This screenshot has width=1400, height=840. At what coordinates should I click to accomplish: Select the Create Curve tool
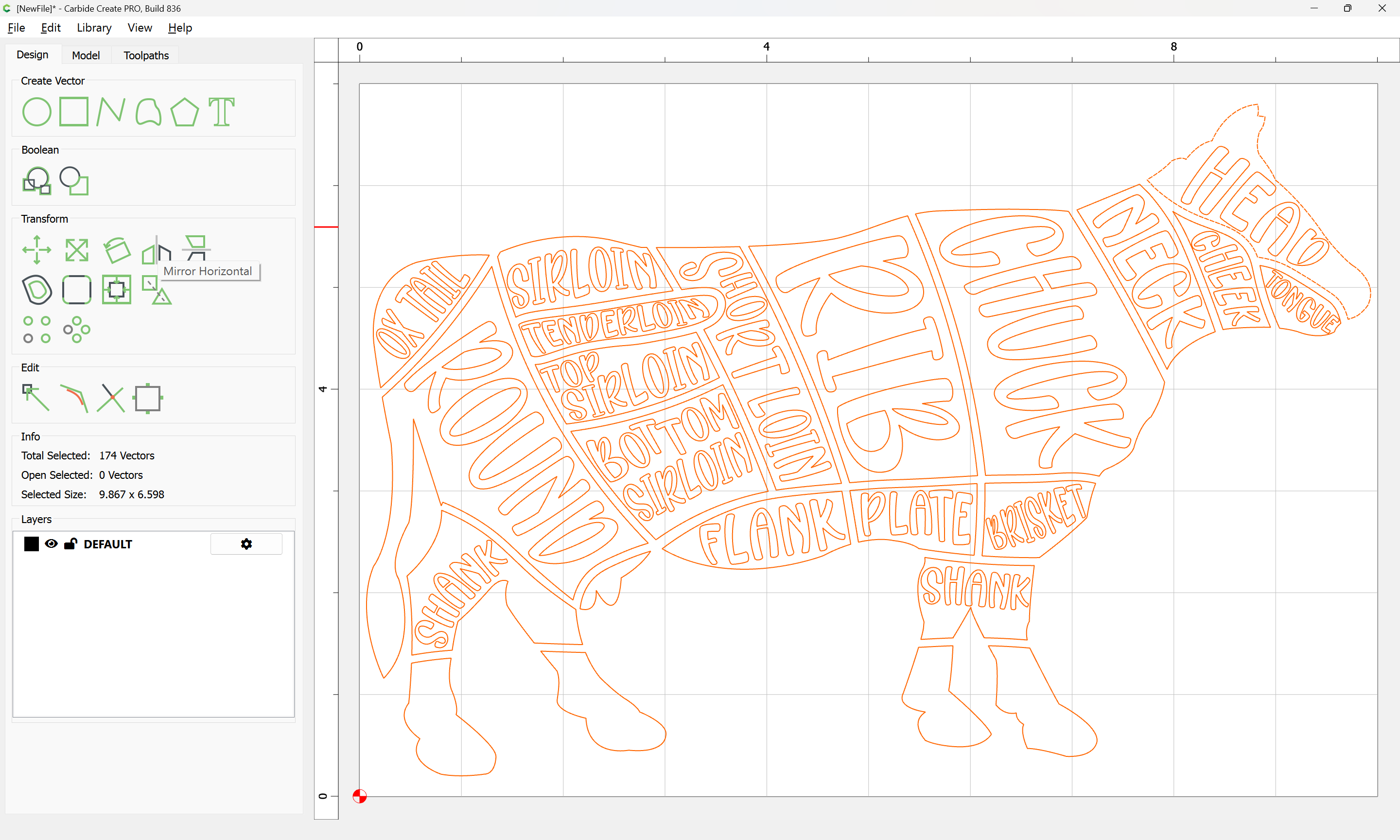point(148,111)
